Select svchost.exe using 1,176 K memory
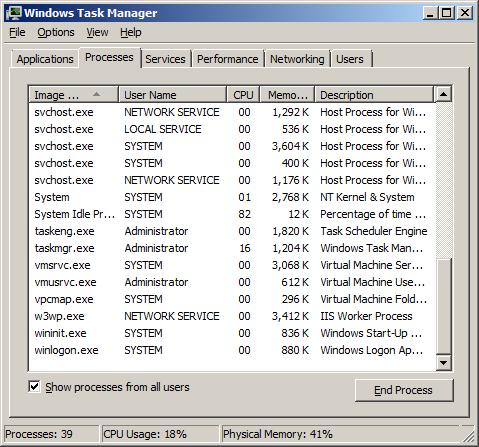The image size is (479, 447). 232,180
